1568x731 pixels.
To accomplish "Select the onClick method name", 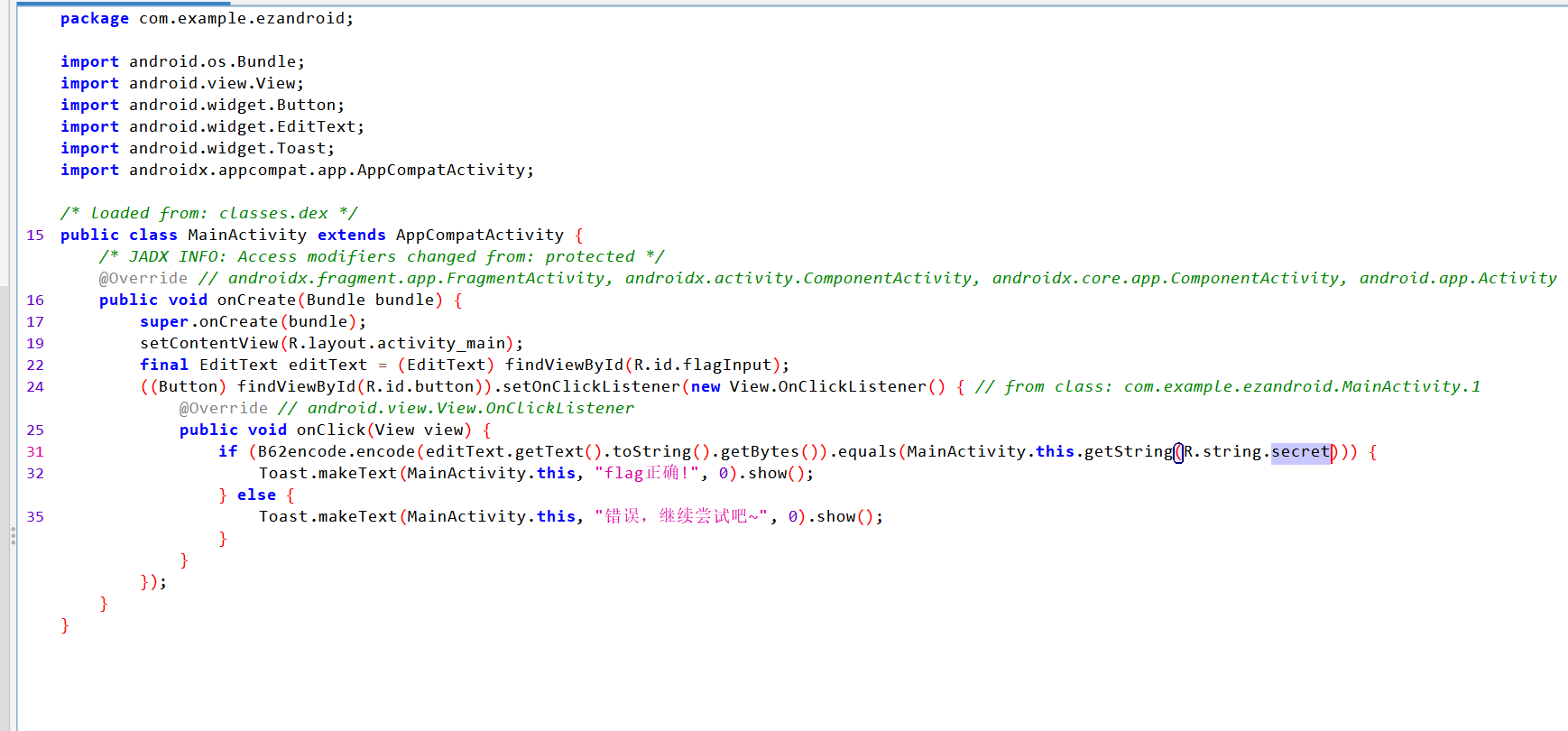I will (x=330, y=430).
